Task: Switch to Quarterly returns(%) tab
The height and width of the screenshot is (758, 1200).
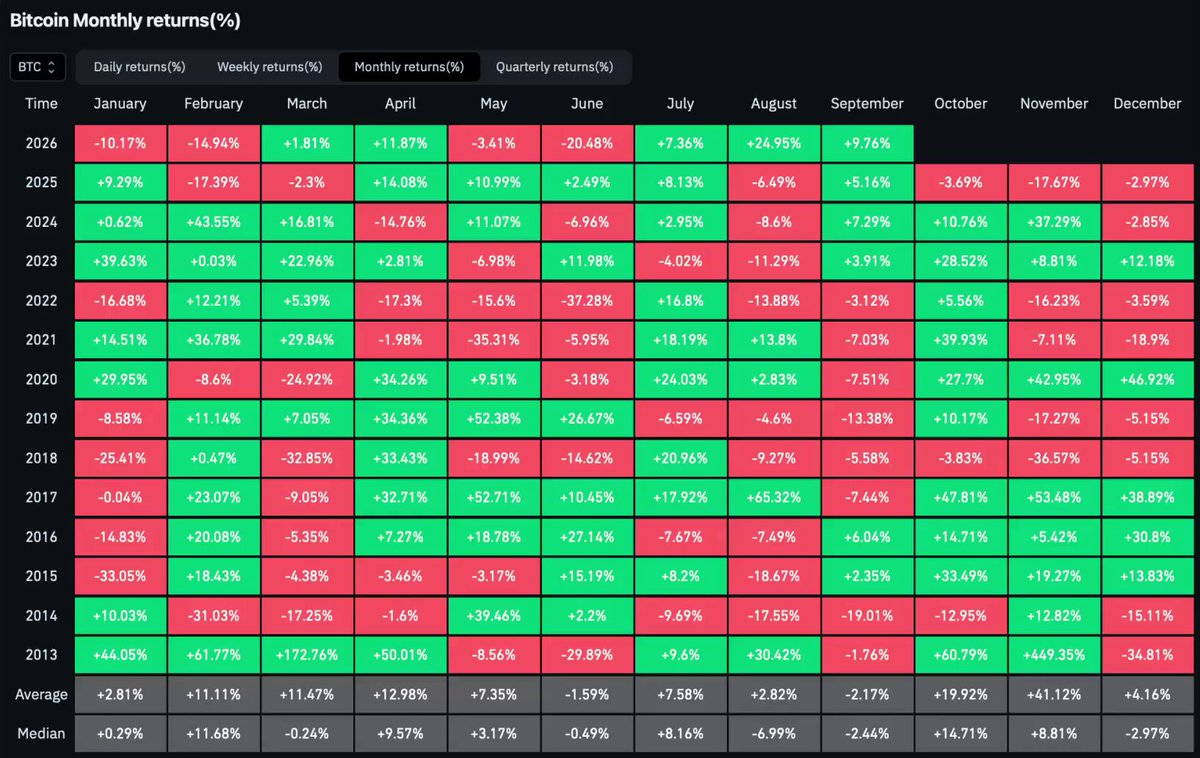Action: 554,67
